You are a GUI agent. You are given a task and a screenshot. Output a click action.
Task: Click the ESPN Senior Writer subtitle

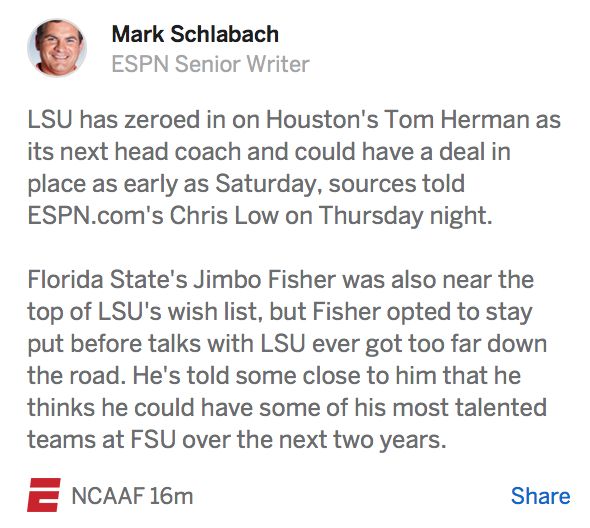click(210, 64)
